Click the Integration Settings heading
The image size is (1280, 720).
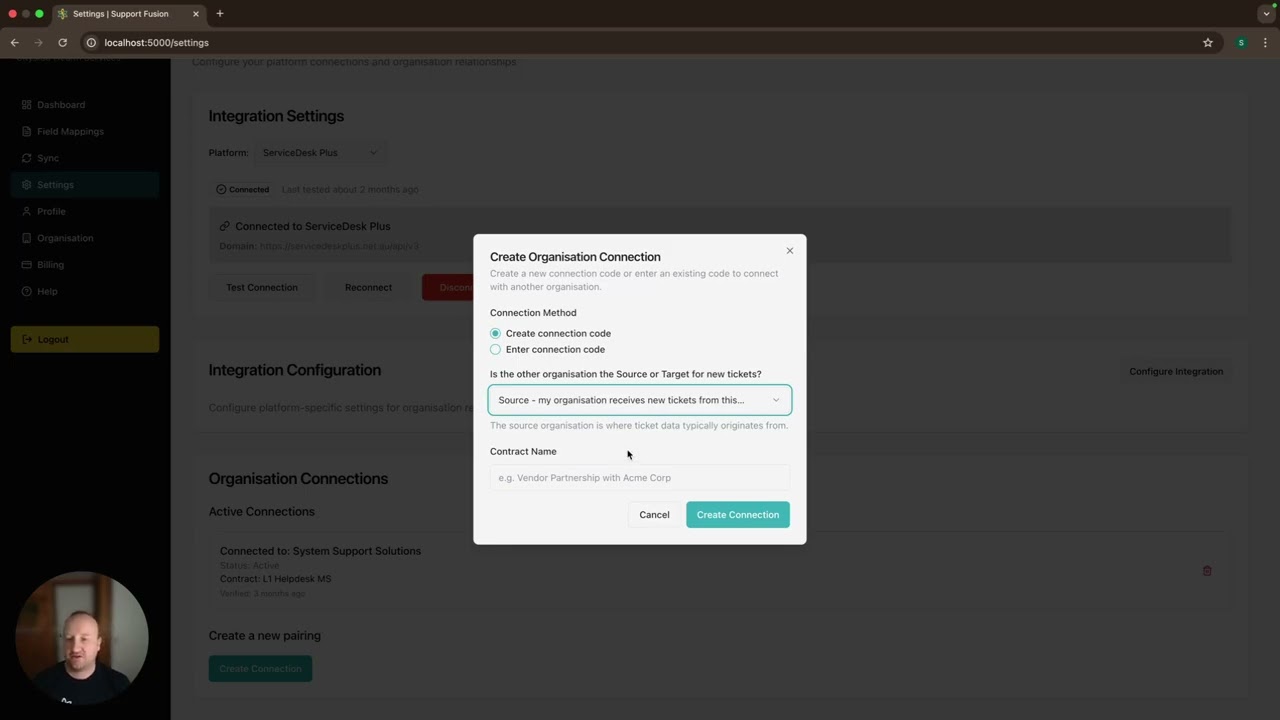pos(276,116)
